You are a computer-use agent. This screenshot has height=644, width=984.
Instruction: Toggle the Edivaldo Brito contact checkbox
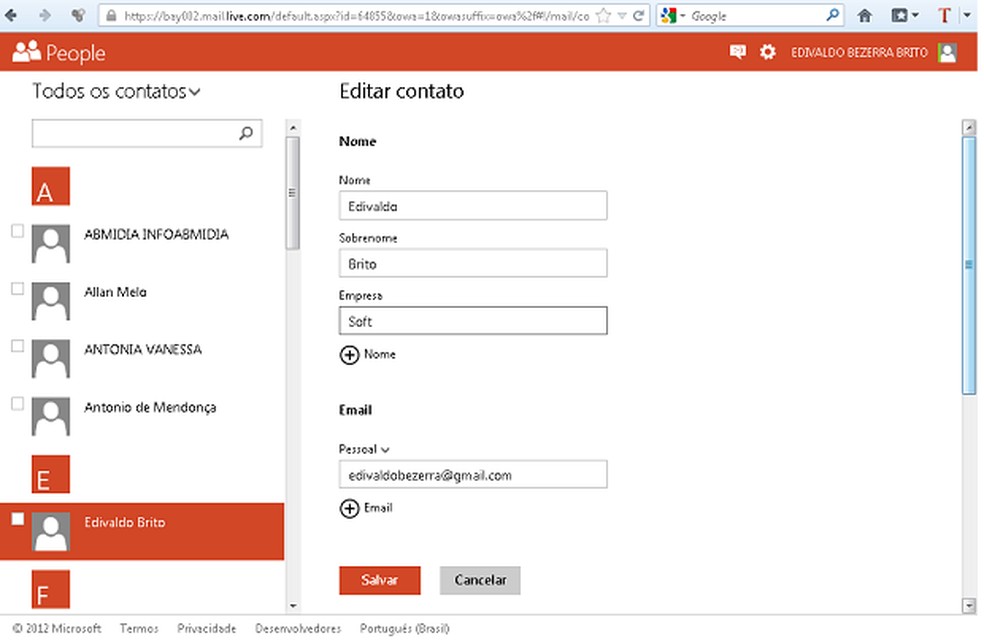click(18, 519)
